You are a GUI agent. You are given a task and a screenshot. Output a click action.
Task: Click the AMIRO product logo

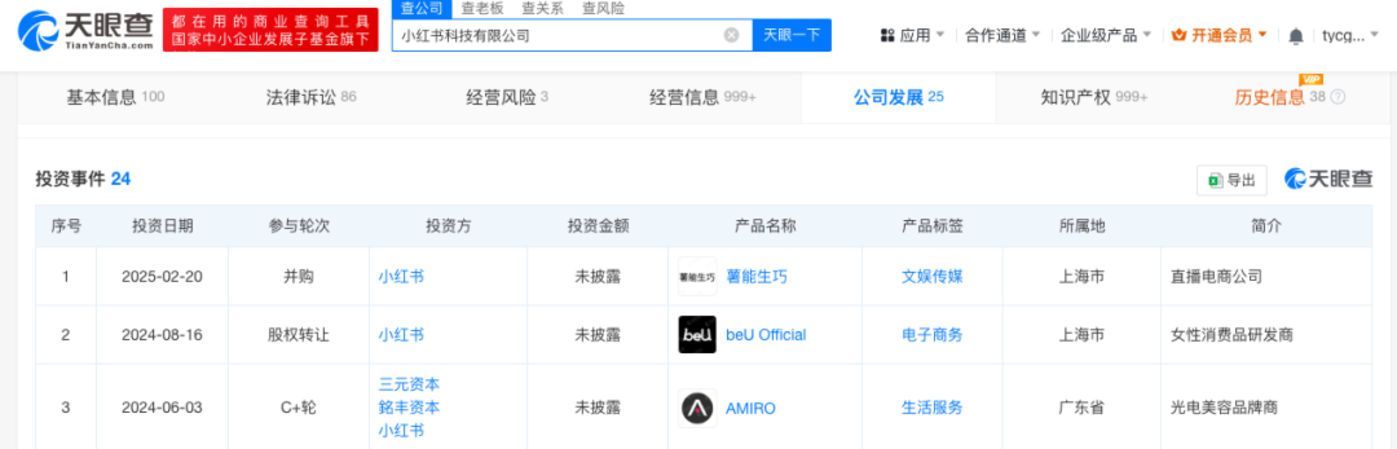(697, 408)
